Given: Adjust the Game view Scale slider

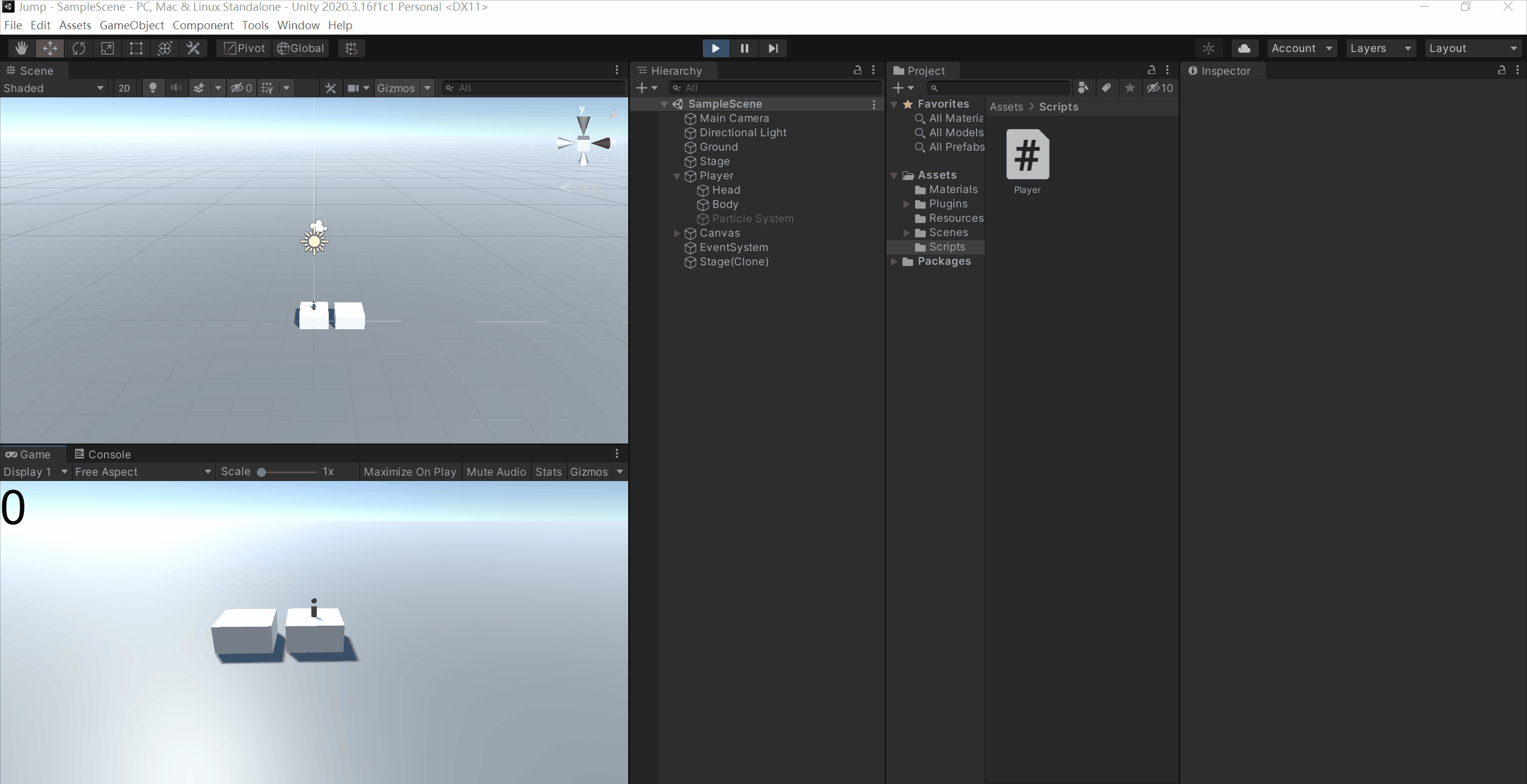Looking at the screenshot, I should tap(262, 472).
